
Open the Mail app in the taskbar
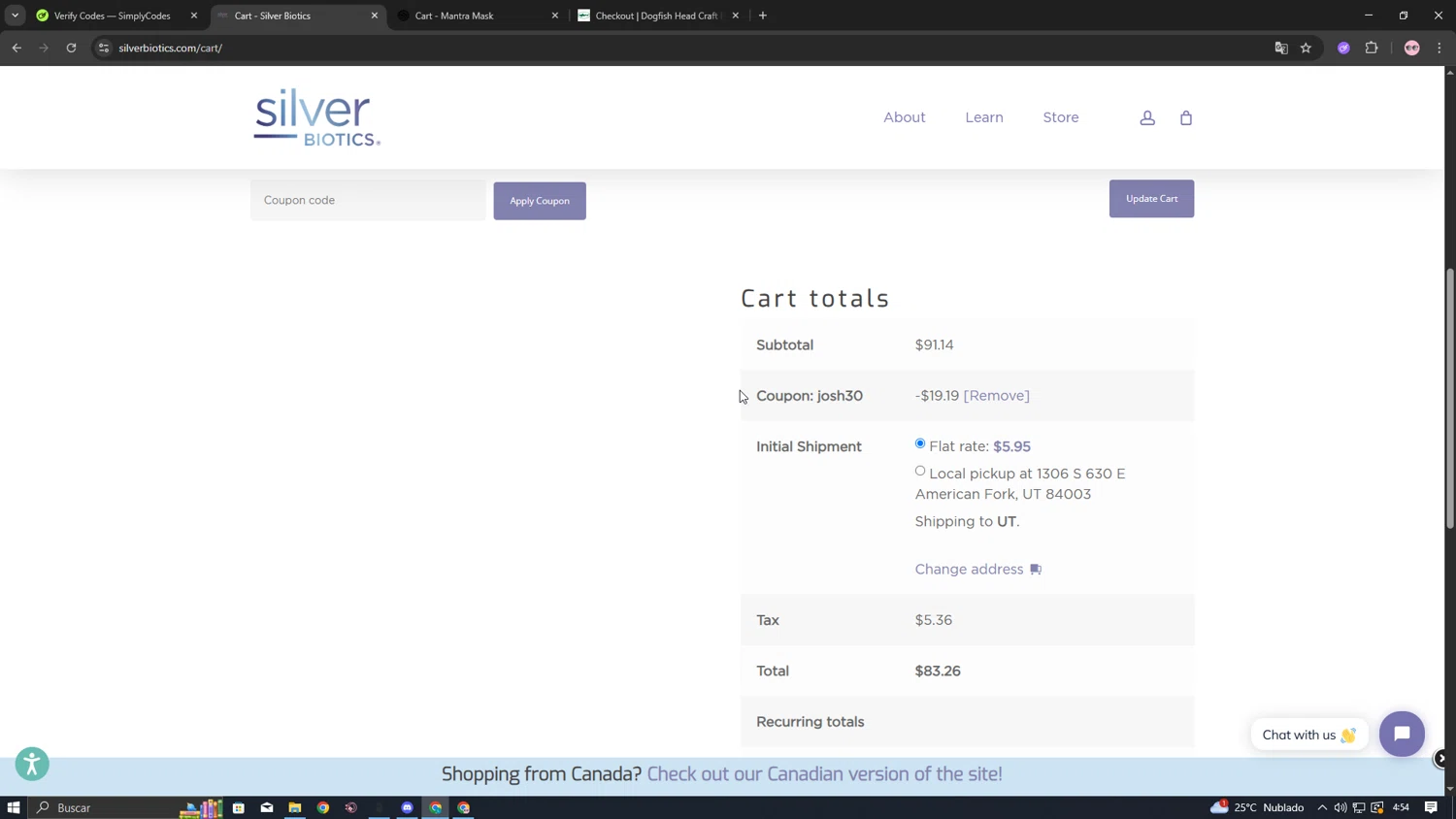(x=267, y=807)
